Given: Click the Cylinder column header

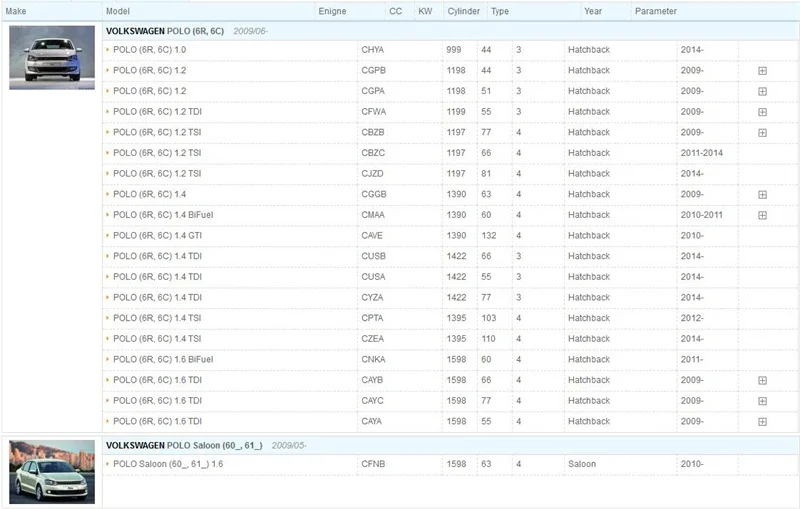Looking at the screenshot, I should click(463, 11).
